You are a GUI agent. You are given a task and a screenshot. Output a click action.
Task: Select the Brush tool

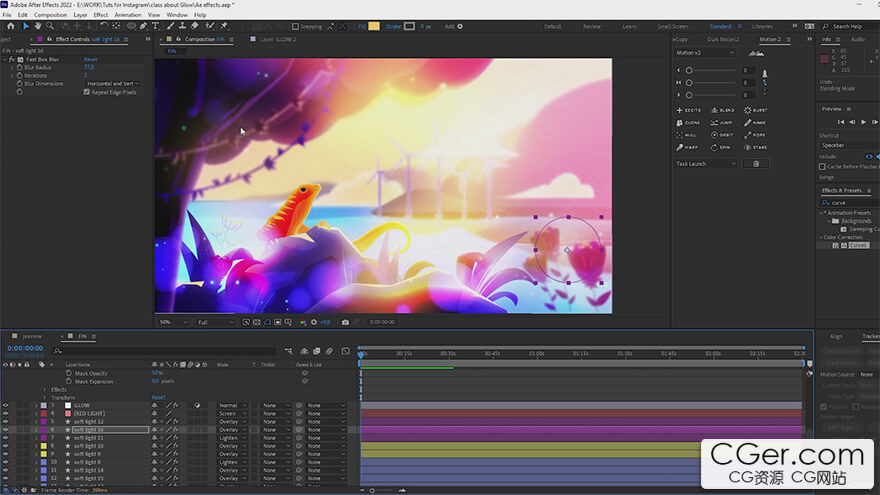[171, 26]
